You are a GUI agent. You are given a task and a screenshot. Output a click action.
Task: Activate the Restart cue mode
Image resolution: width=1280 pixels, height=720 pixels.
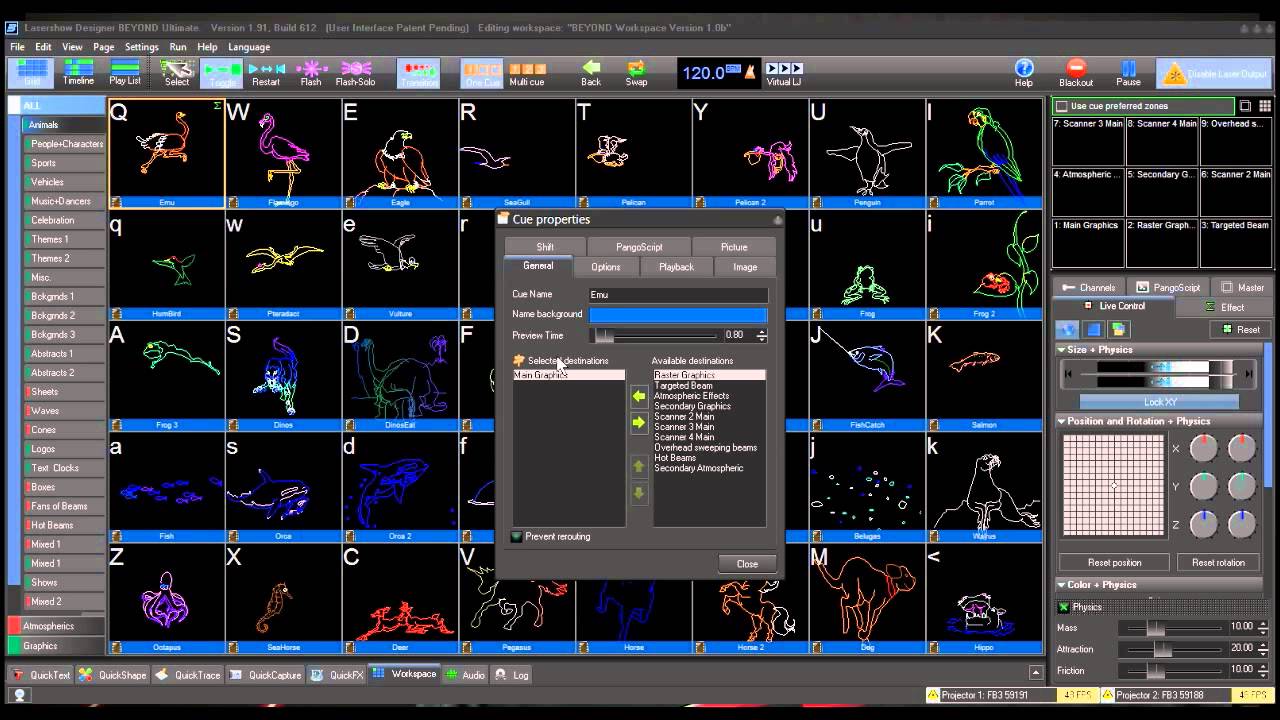coord(266,73)
